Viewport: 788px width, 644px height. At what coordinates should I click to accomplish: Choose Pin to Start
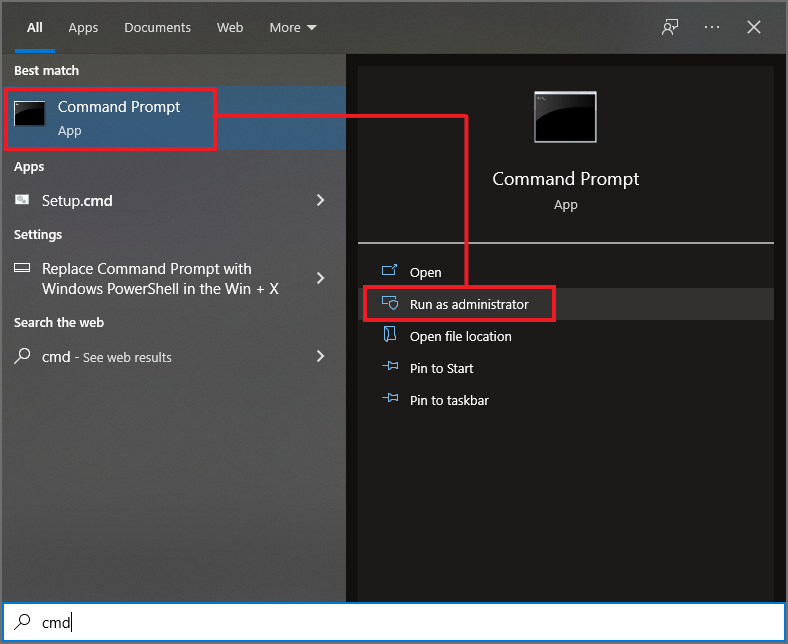coord(566,369)
